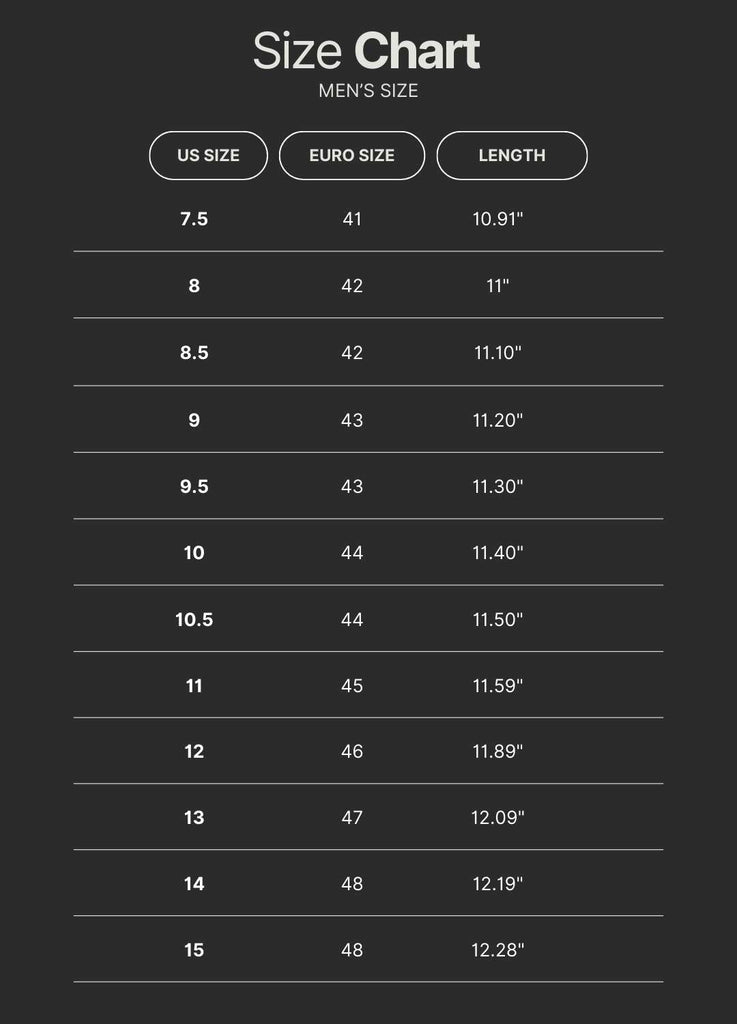Select US size 9.5 cell
737x1024 pixels.
click(x=194, y=486)
